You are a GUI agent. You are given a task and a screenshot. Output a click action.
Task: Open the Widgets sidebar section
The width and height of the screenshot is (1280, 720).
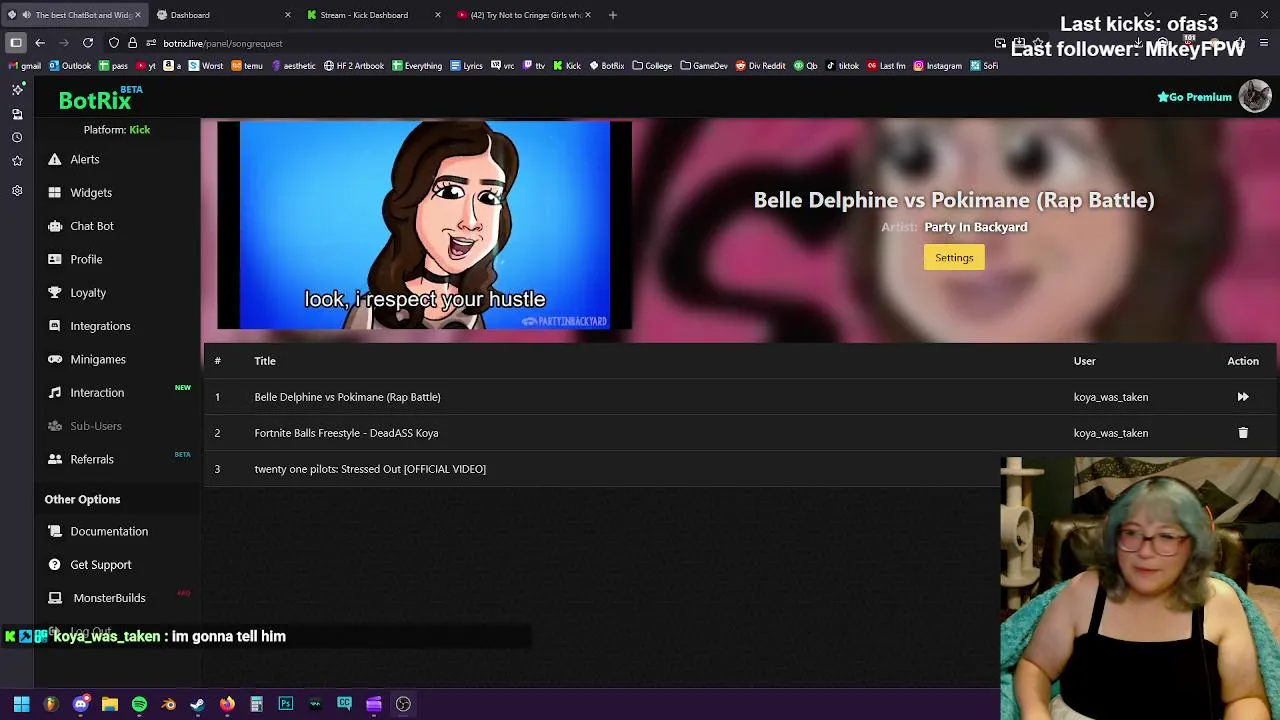[x=90, y=192]
